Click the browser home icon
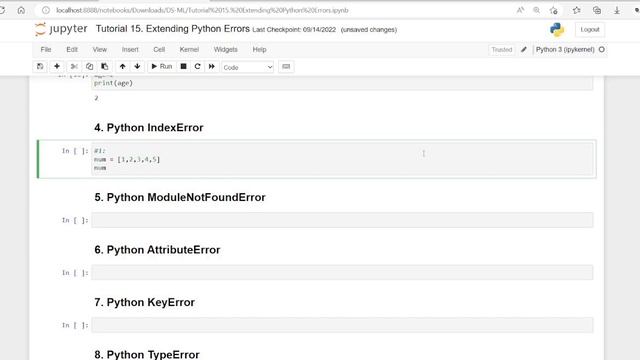640x360 pixels. click(21, 10)
